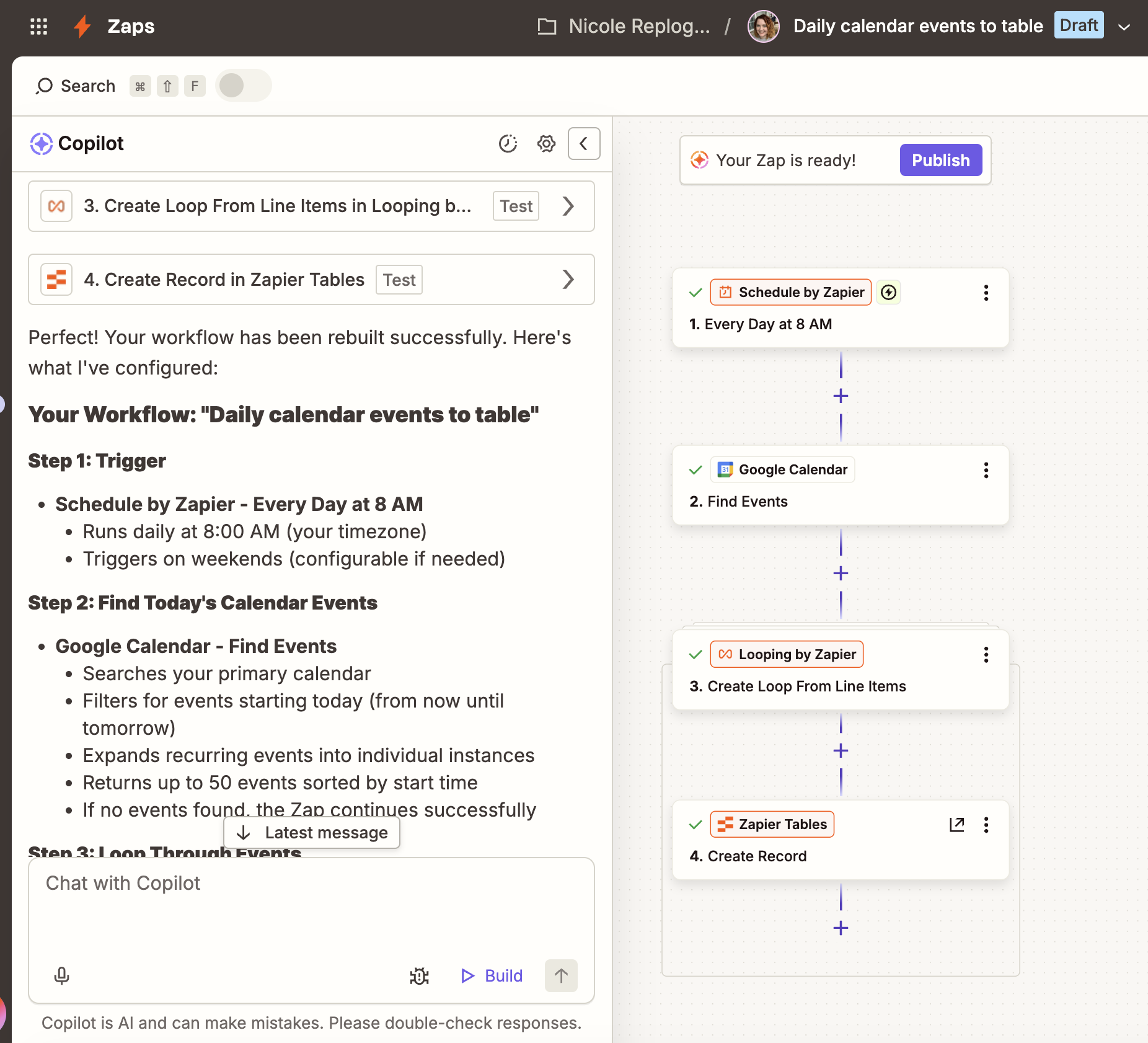The image size is (1148, 1043).
Task: Select step 1 Every Day at 8 AM
Action: click(x=761, y=324)
